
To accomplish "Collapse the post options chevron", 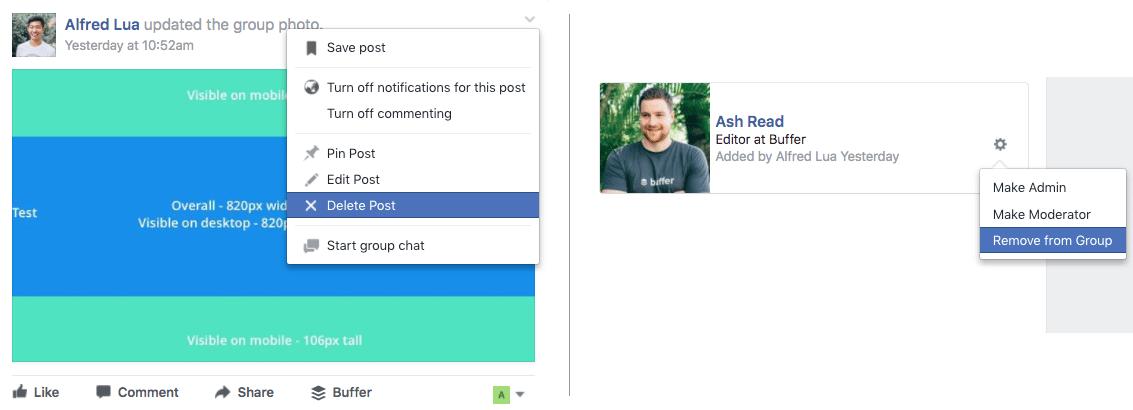I will click(529, 20).
